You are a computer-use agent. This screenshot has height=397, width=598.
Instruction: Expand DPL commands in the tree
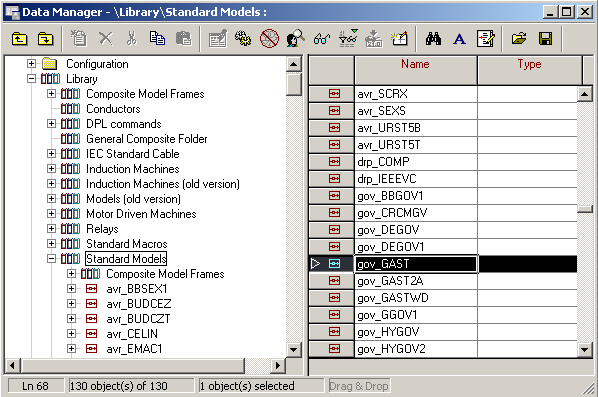(x=51, y=124)
